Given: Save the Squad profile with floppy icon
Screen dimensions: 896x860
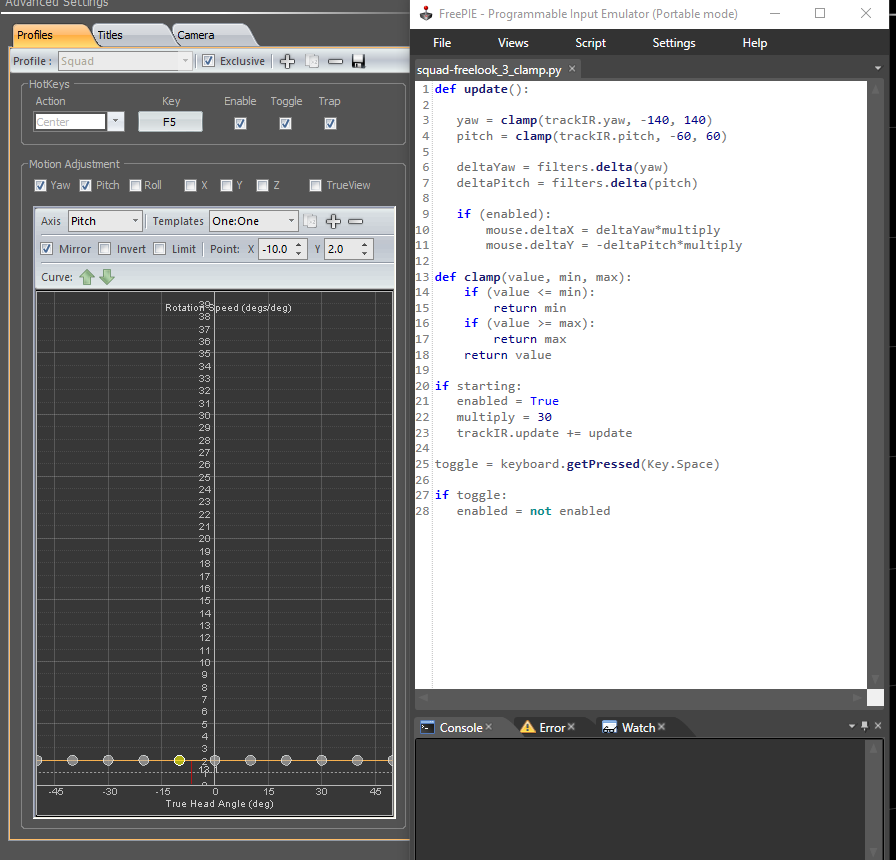Looking at the screenshot, I should click(358, 61).
